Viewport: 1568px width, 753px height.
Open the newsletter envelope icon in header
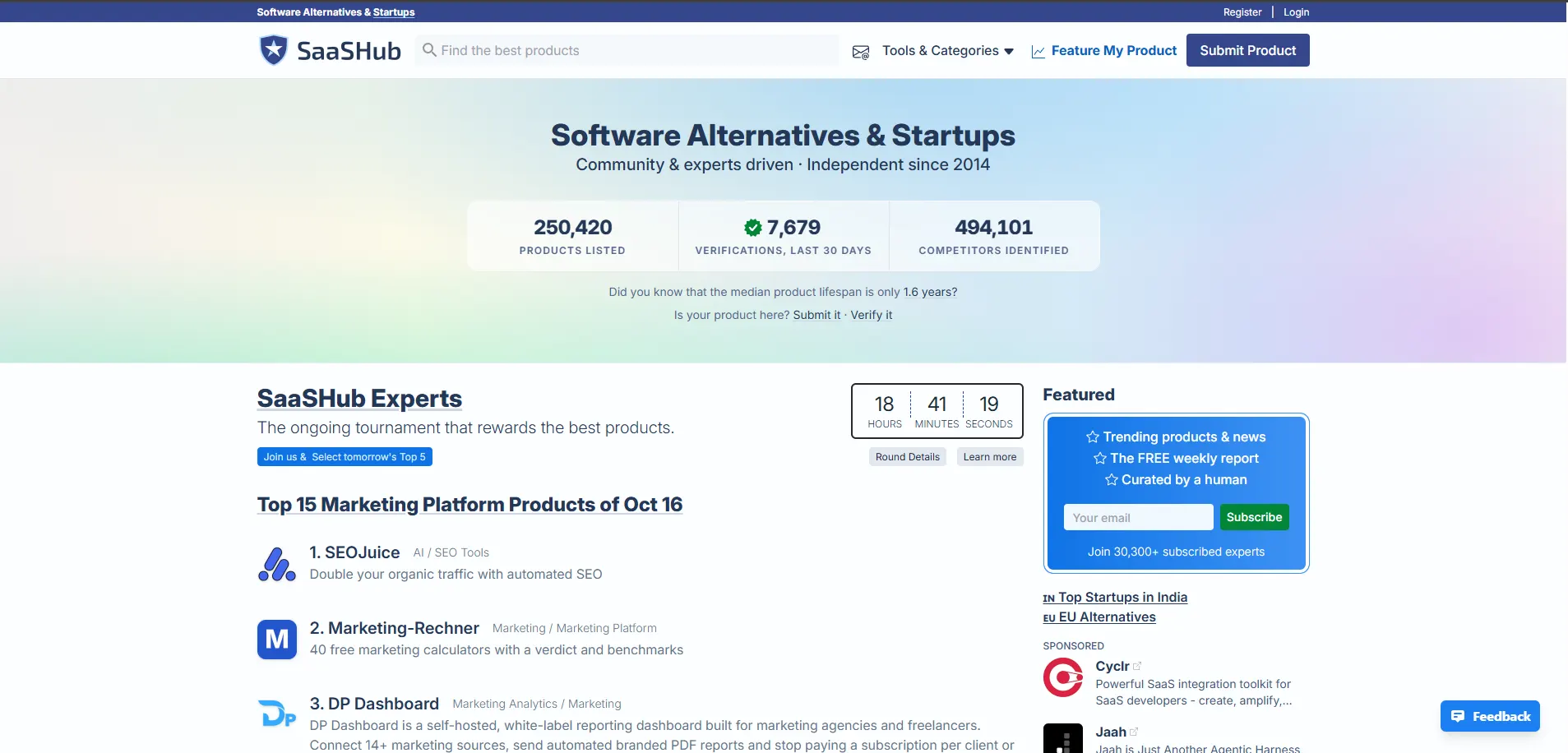[x=861, y=52]
